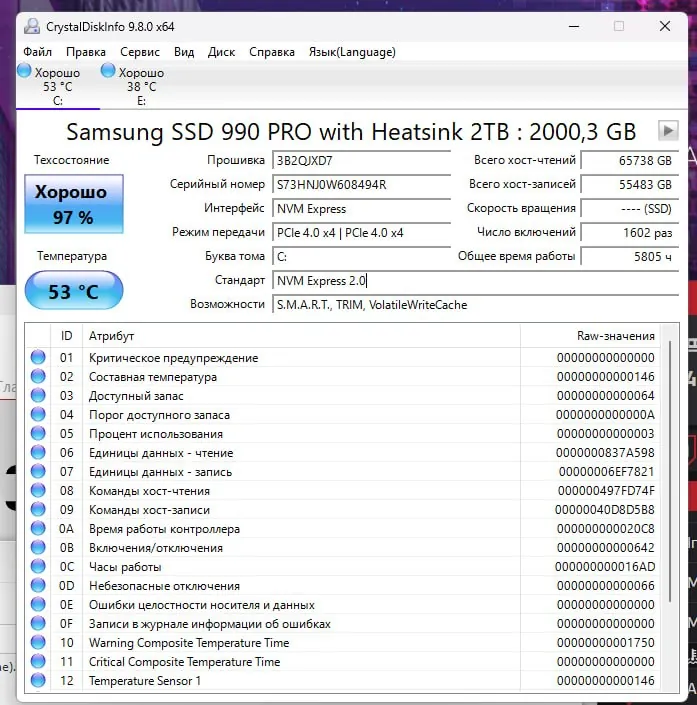Viewport: 697px width, 705px height.
Task: Click the serial number field S73HNJ0W608494R
Action: click(361, 184)
